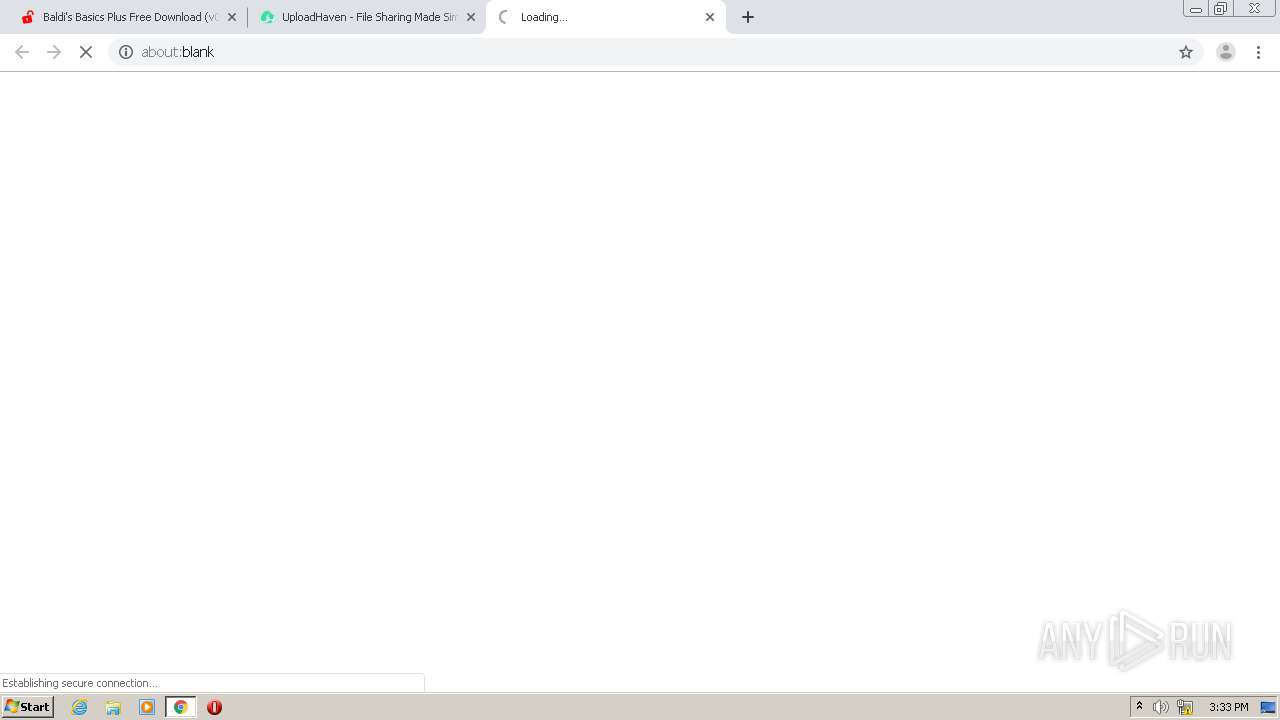Viewport: 1280px width, 720px height.
Task: Go forward to next page
Action: point(54,52)
